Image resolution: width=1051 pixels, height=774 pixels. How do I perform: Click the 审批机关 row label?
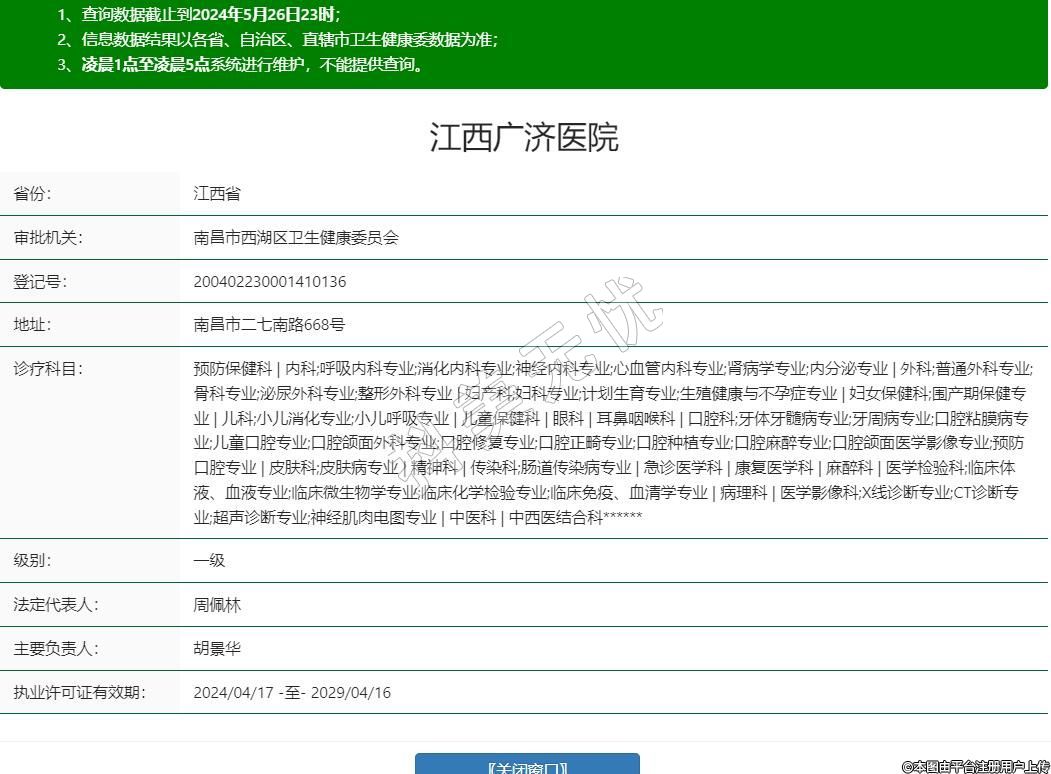tap(46, 238)
